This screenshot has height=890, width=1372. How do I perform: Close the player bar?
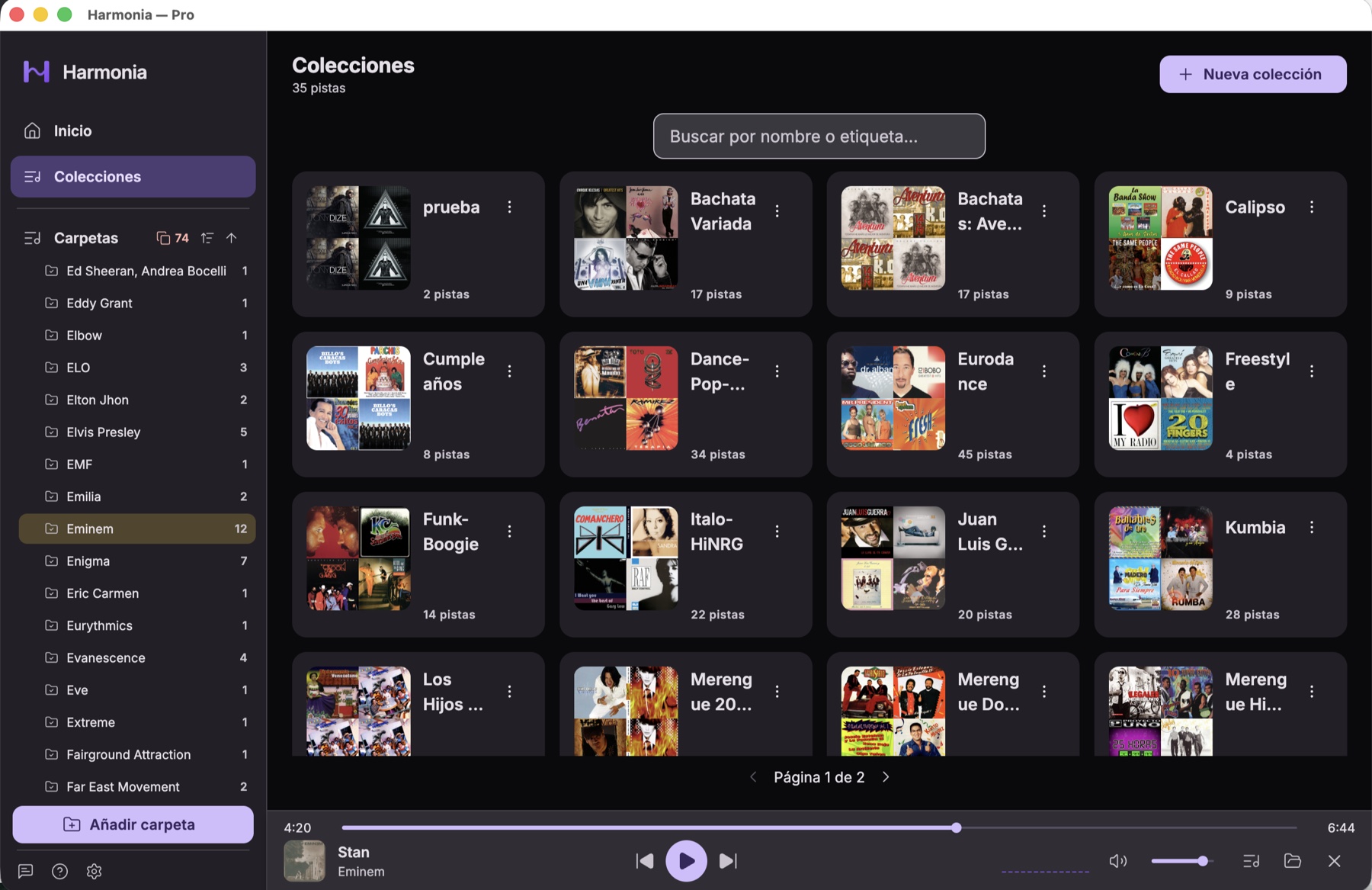point(1335,861)
